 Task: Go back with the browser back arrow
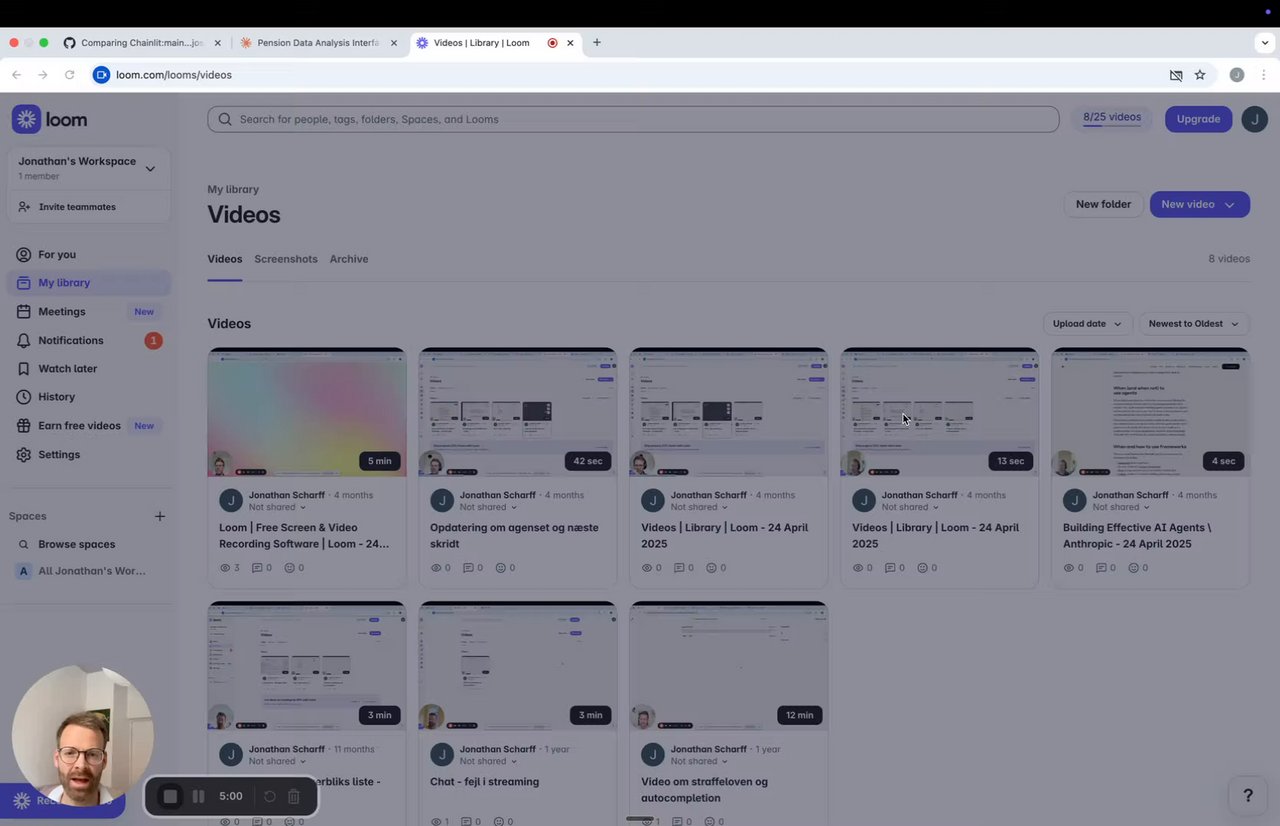tap(16, 75)
